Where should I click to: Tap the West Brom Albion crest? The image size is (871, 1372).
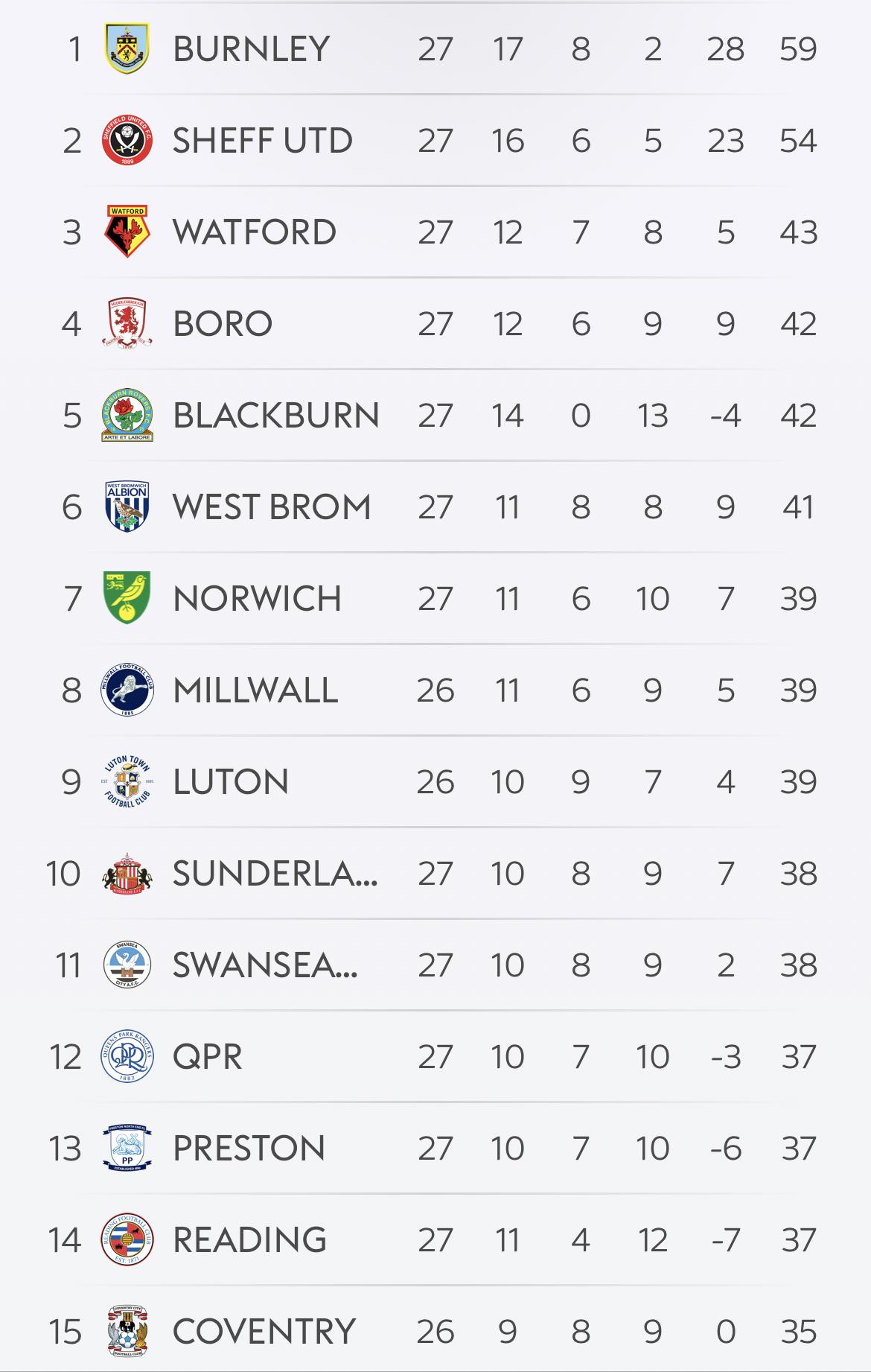point(127,506)
